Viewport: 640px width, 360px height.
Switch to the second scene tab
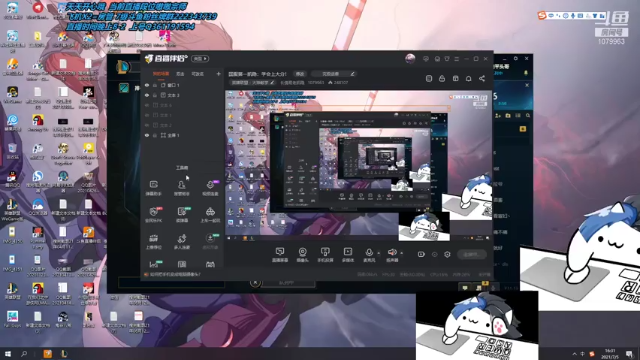pos(180,74)
